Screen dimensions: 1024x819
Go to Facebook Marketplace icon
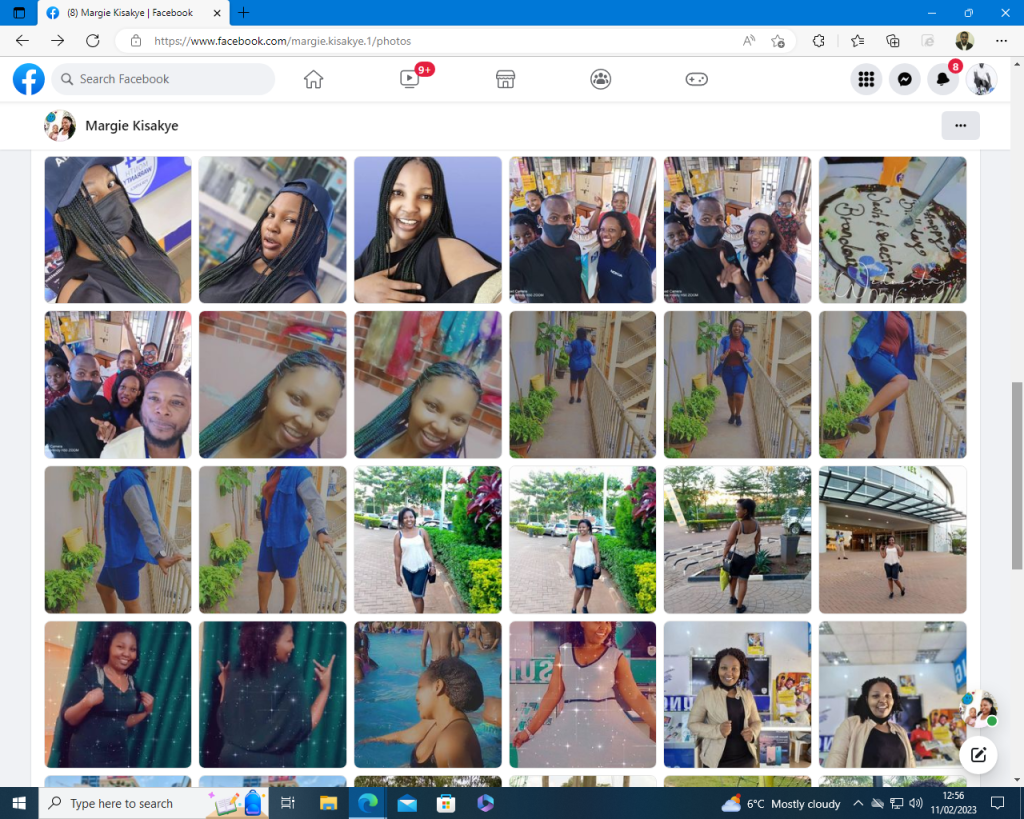click(x=505, y=79)
